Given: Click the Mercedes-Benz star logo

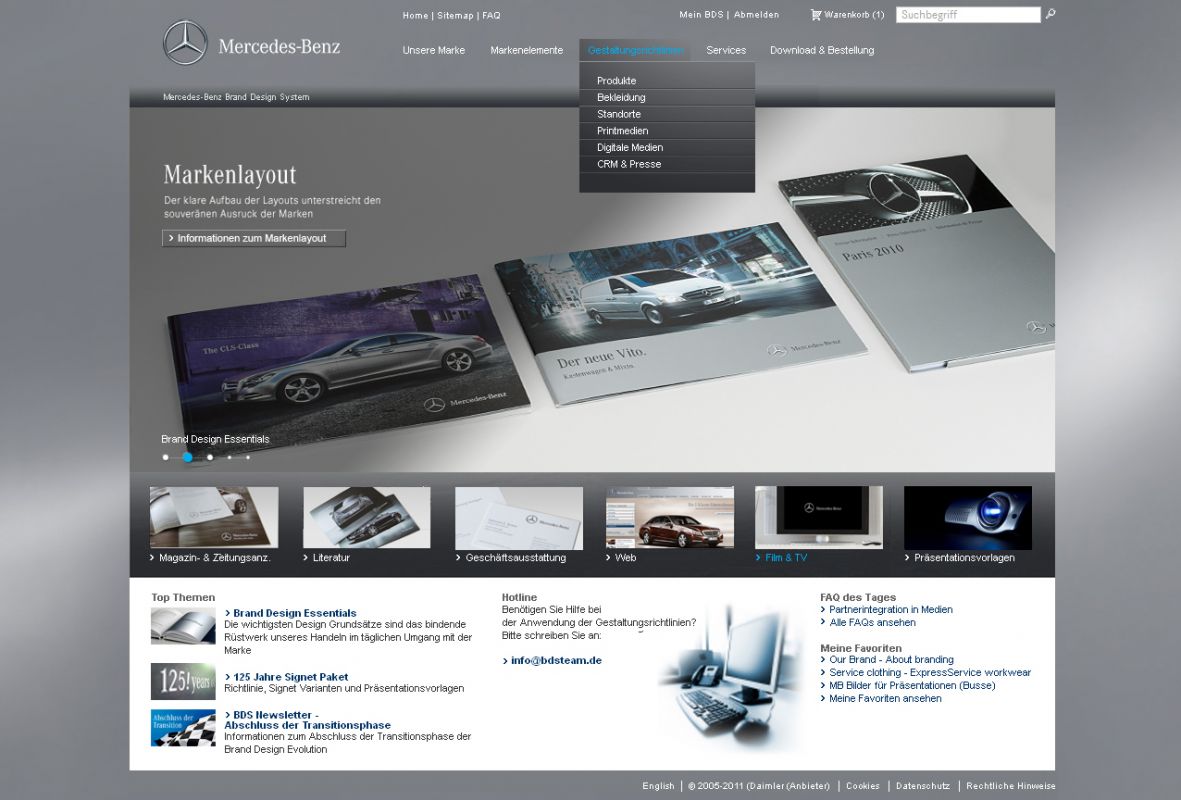Looking at the screenshot, I should tap(185, 43).
